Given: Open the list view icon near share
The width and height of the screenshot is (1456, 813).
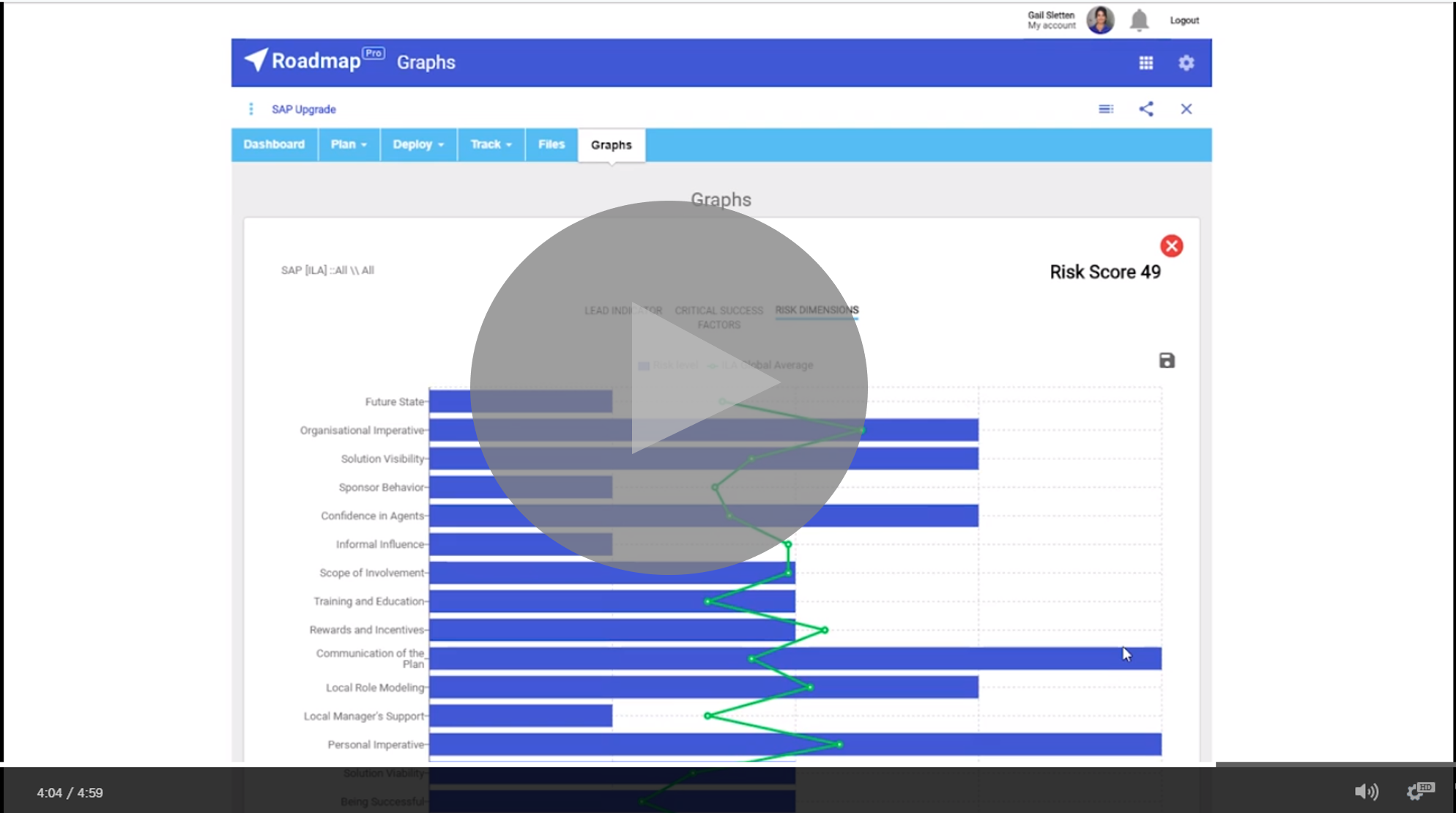Looking at the screenshot, I should 1106,109.
